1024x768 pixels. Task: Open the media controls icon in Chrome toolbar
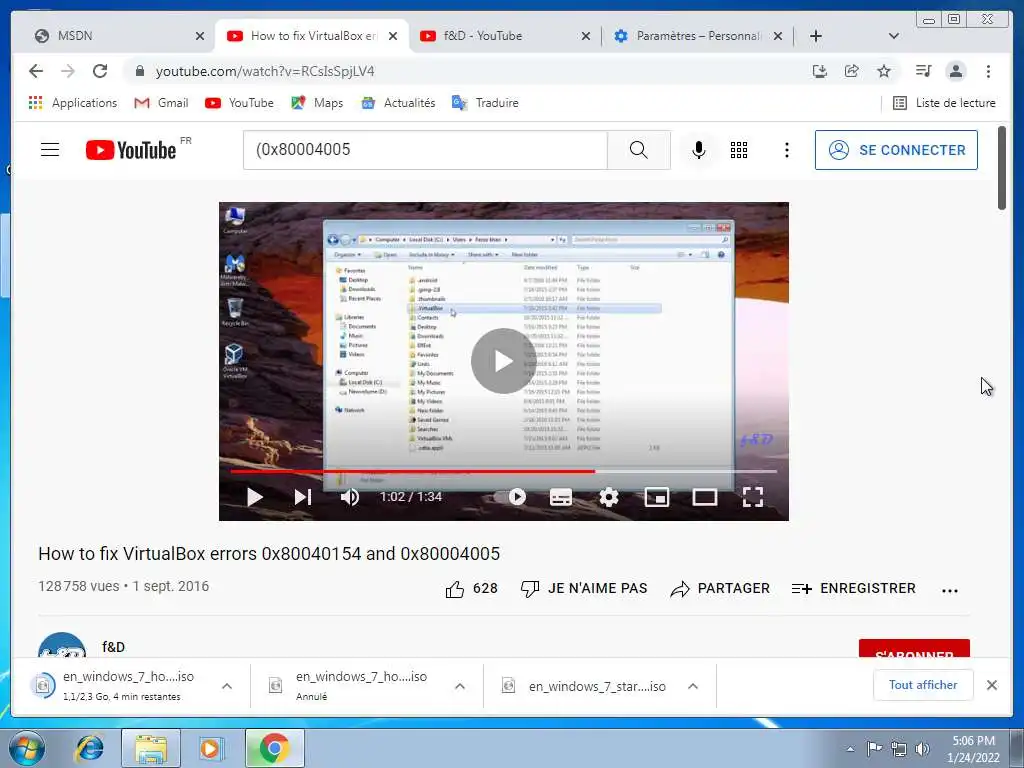[923, 71]
